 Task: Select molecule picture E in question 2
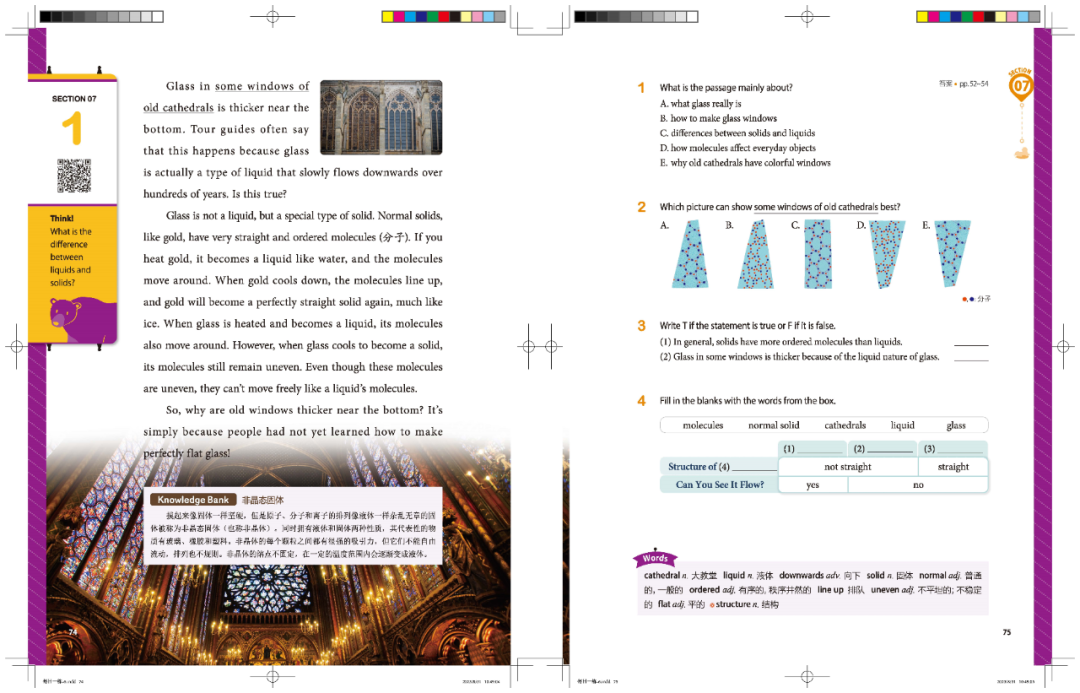953,253
